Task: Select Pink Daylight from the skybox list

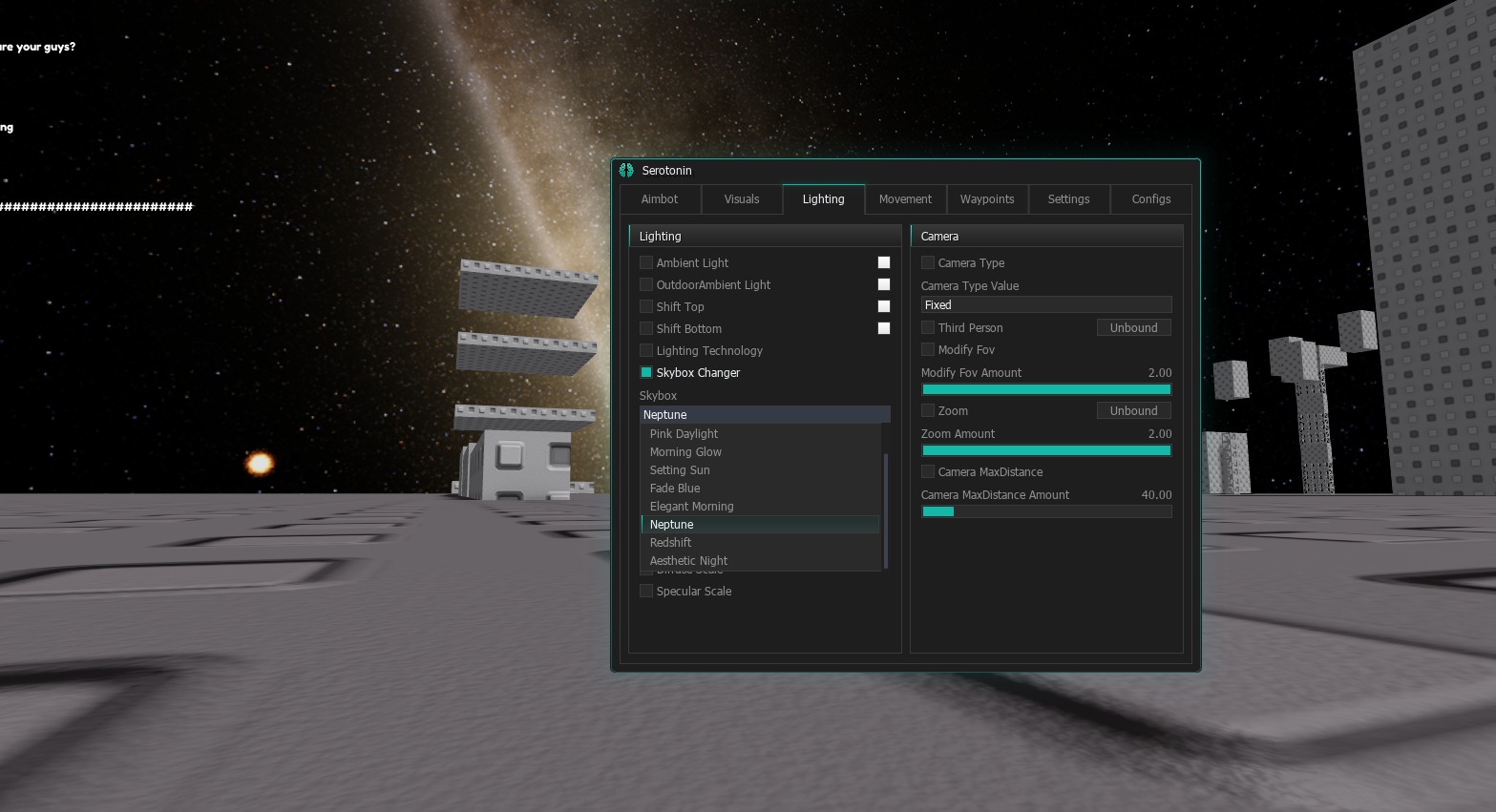Action: coord(684,433)
